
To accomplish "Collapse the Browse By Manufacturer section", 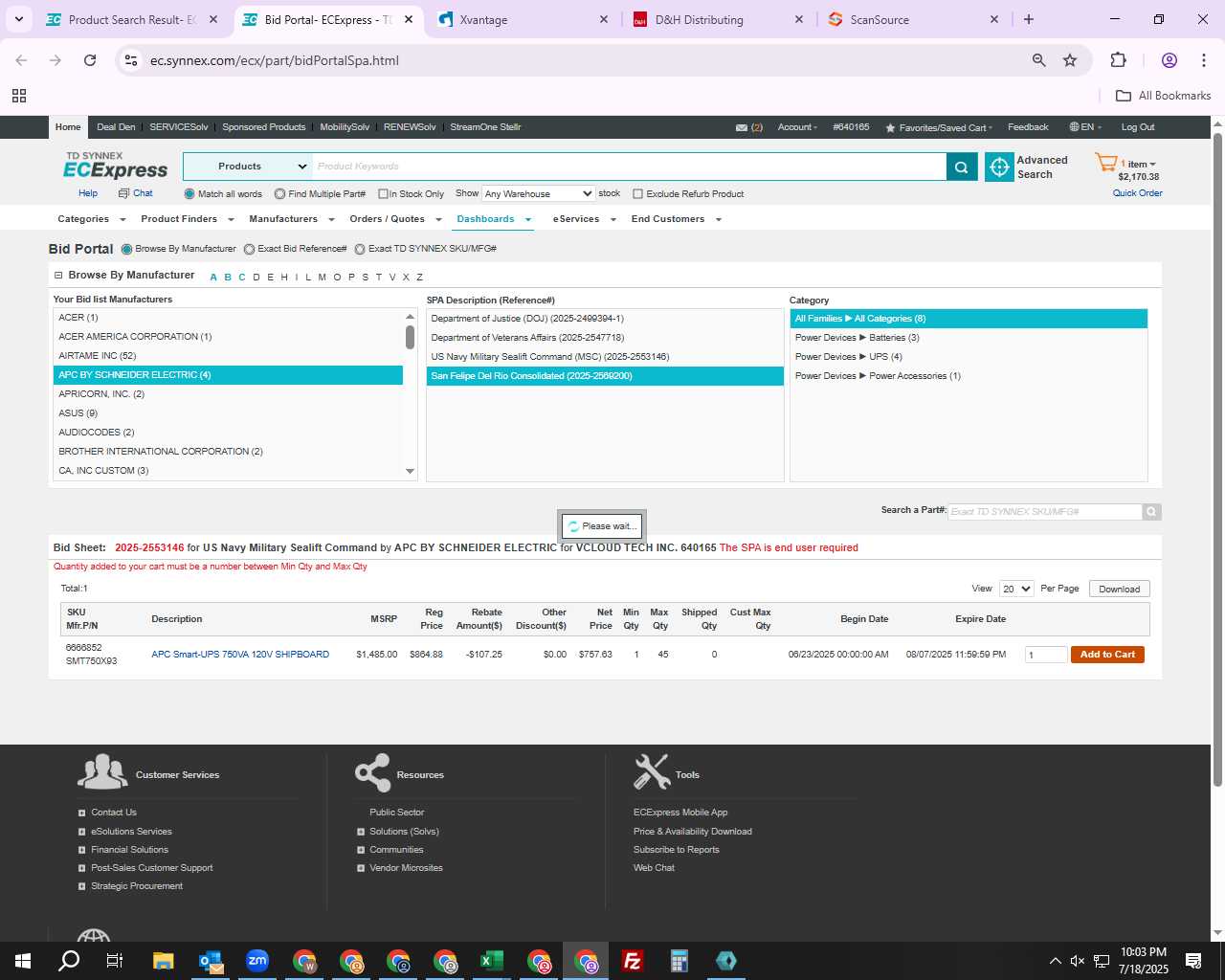I will (x=58, y=276).
